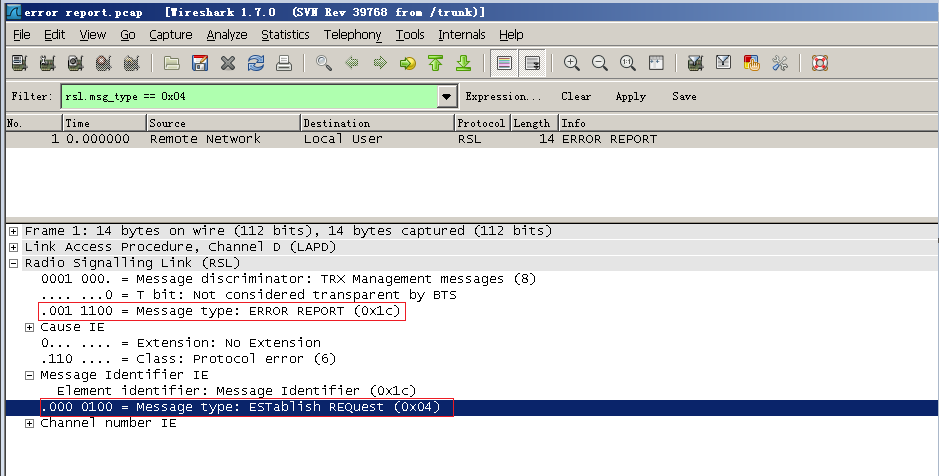The height and width of the screenshot is (476, 939).
Task: Expand the Cause IE node
Action: (30, 327)
